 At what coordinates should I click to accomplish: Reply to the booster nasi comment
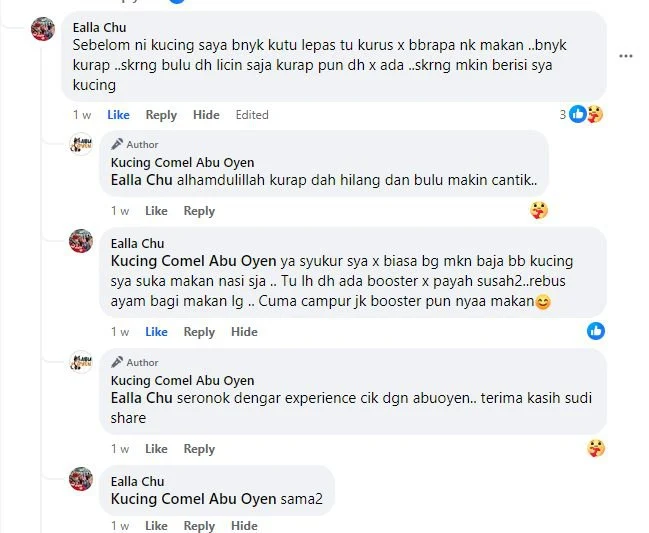199,332
